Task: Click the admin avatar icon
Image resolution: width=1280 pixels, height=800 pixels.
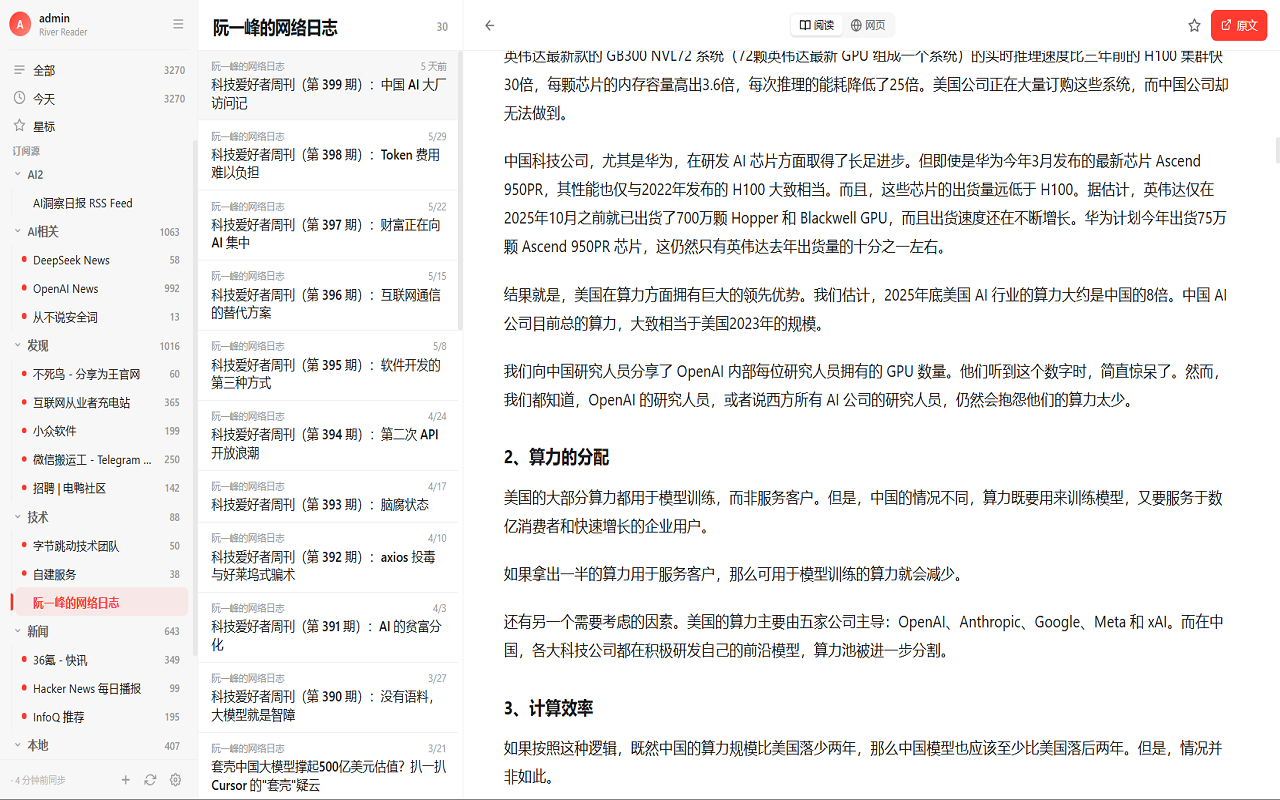Action: [20, 25]
